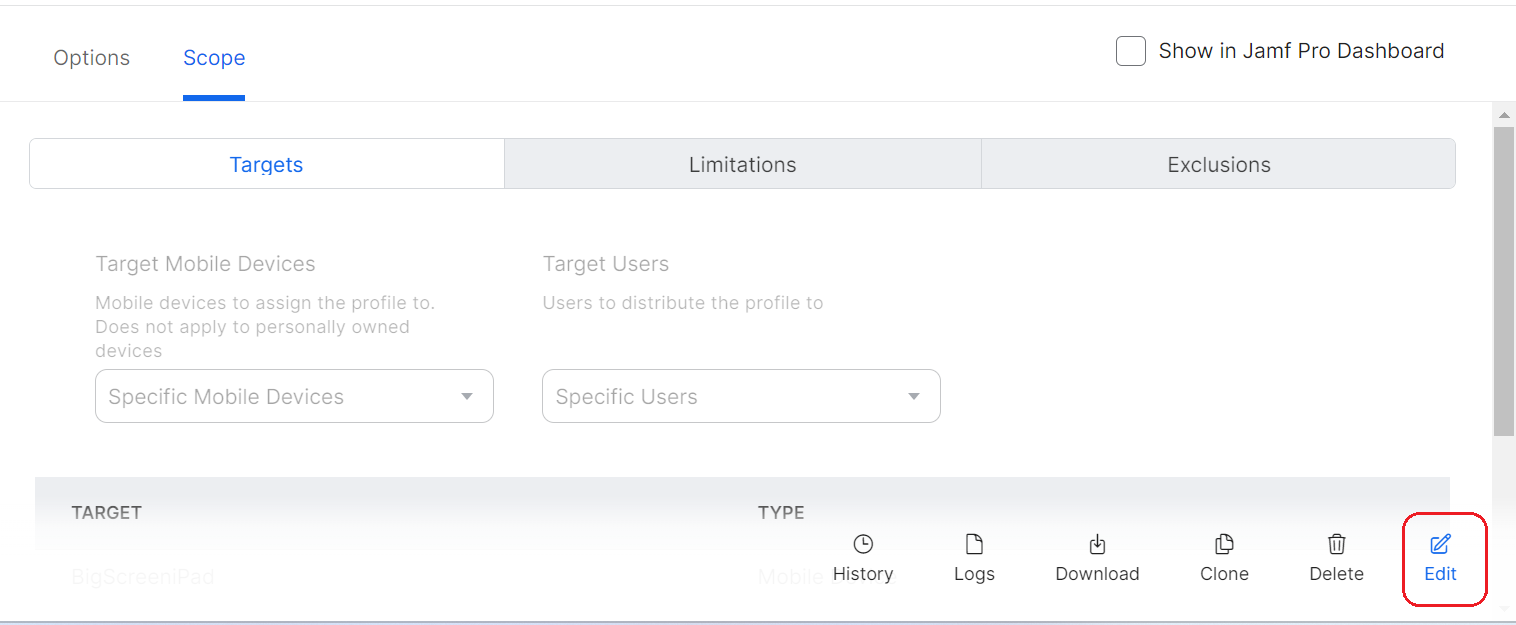Click the Edit pencil icon
This screenshot has height=625, width=1516.
tap(1440, 544)
